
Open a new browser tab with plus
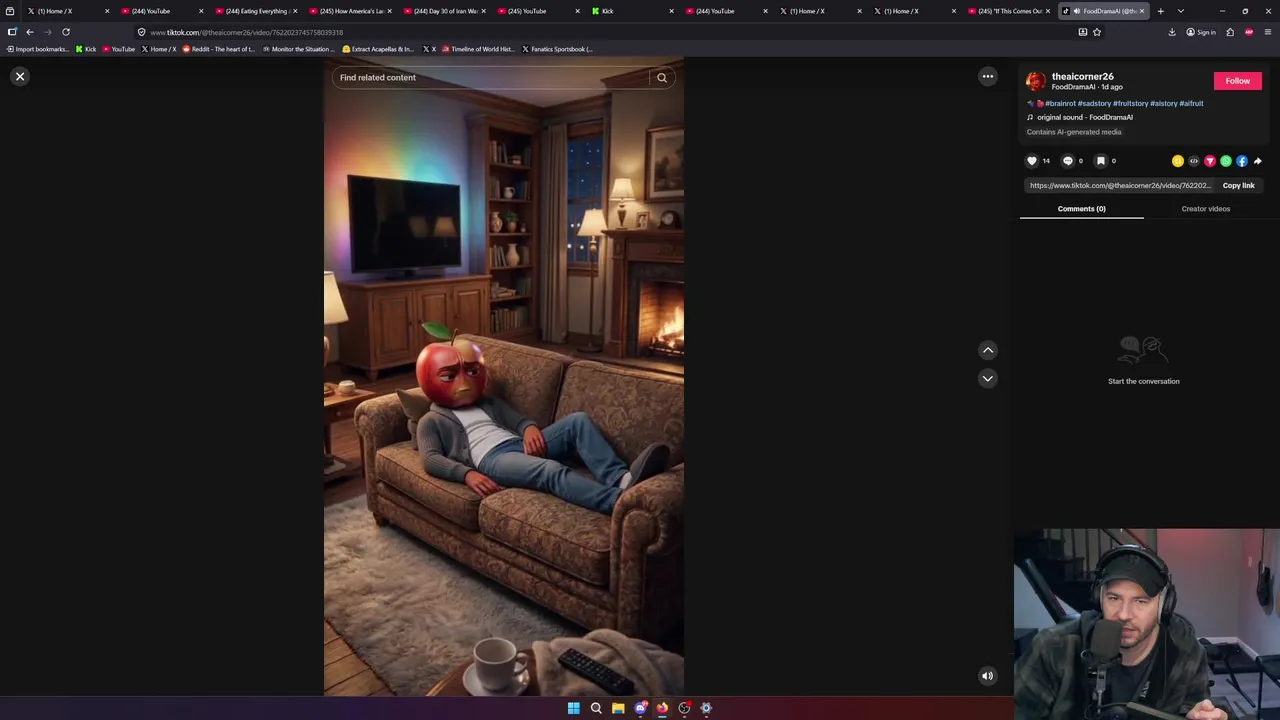tap(1161, 11)
